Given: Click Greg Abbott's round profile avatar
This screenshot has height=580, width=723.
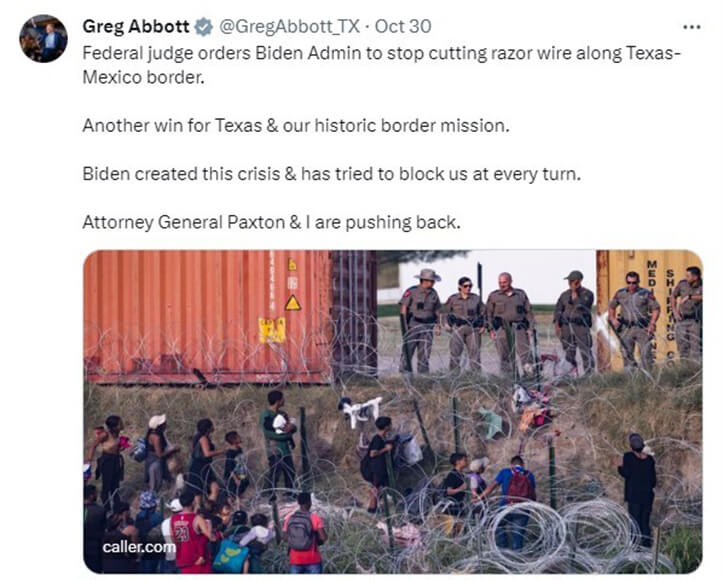Looking at the screenshot, I should pyautogui.click(x=43, y=38).
